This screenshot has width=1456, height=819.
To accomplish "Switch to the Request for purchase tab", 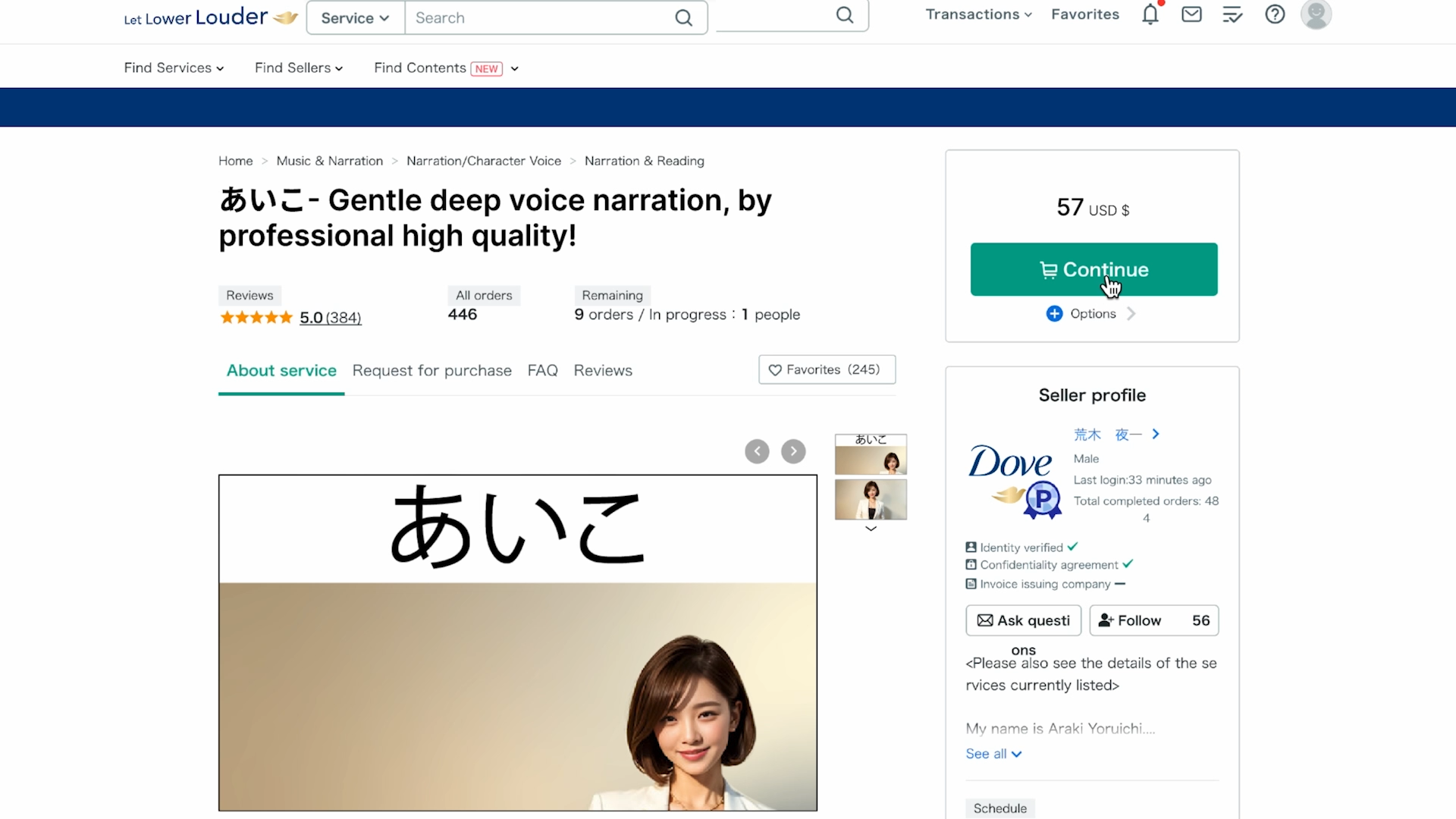I will point(431,371).
